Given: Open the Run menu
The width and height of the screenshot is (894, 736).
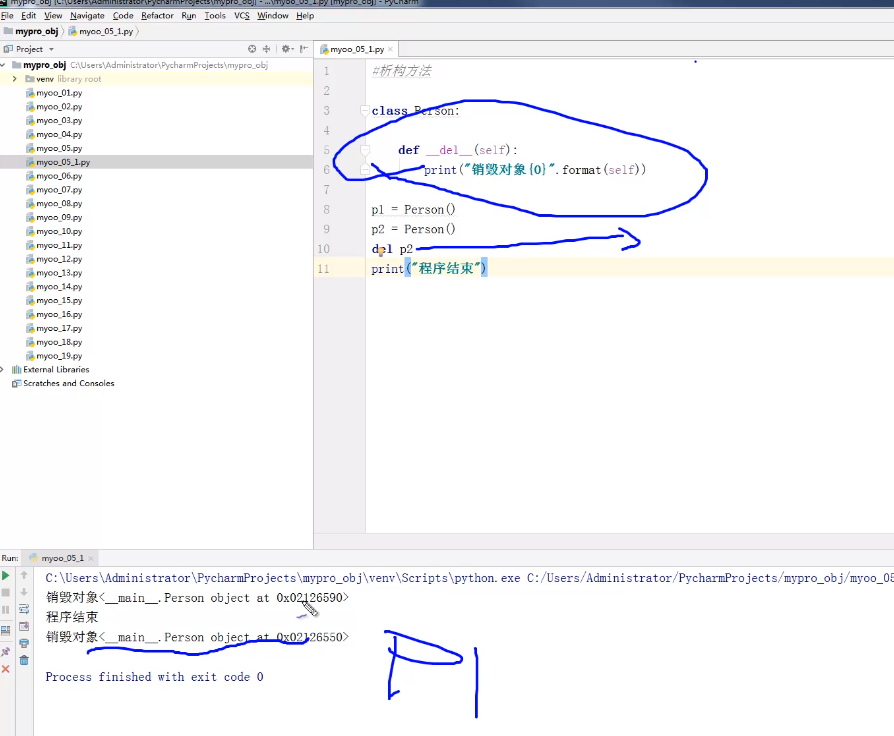Looking at the screenshot, I should coord(189,16).
